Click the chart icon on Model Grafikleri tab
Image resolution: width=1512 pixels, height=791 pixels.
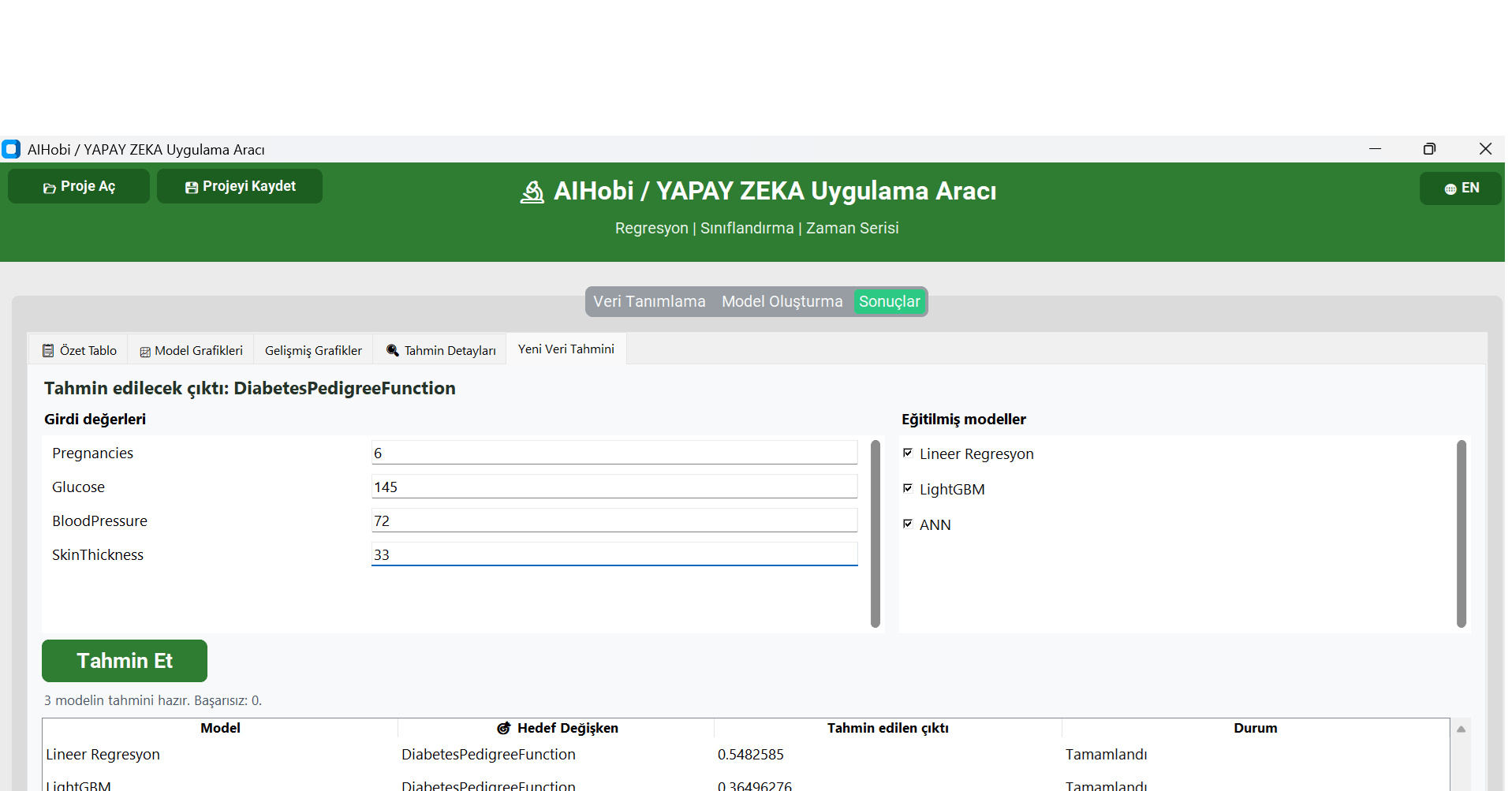pos(145,352)
